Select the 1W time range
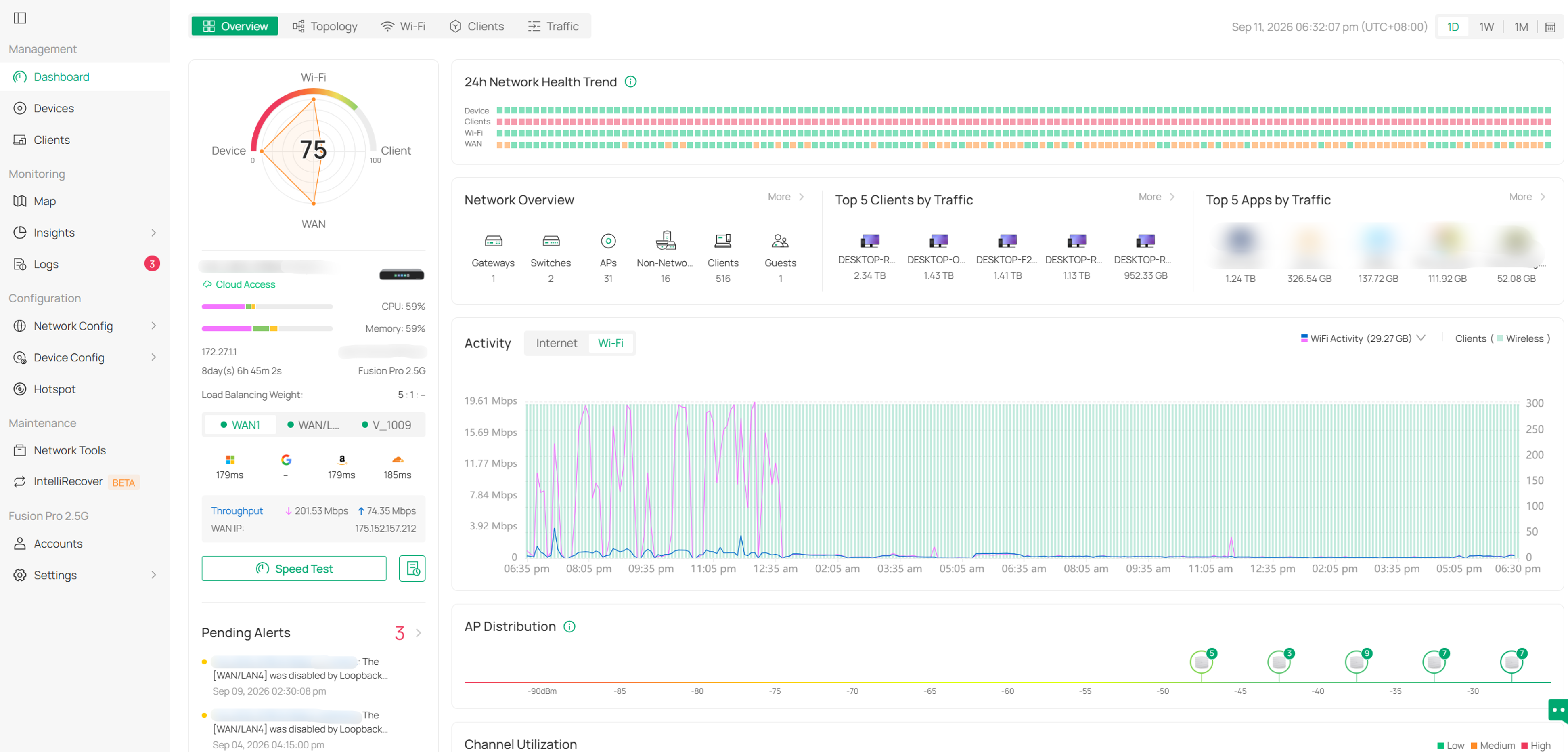The image size is (1568, 752). [1486, 27]
